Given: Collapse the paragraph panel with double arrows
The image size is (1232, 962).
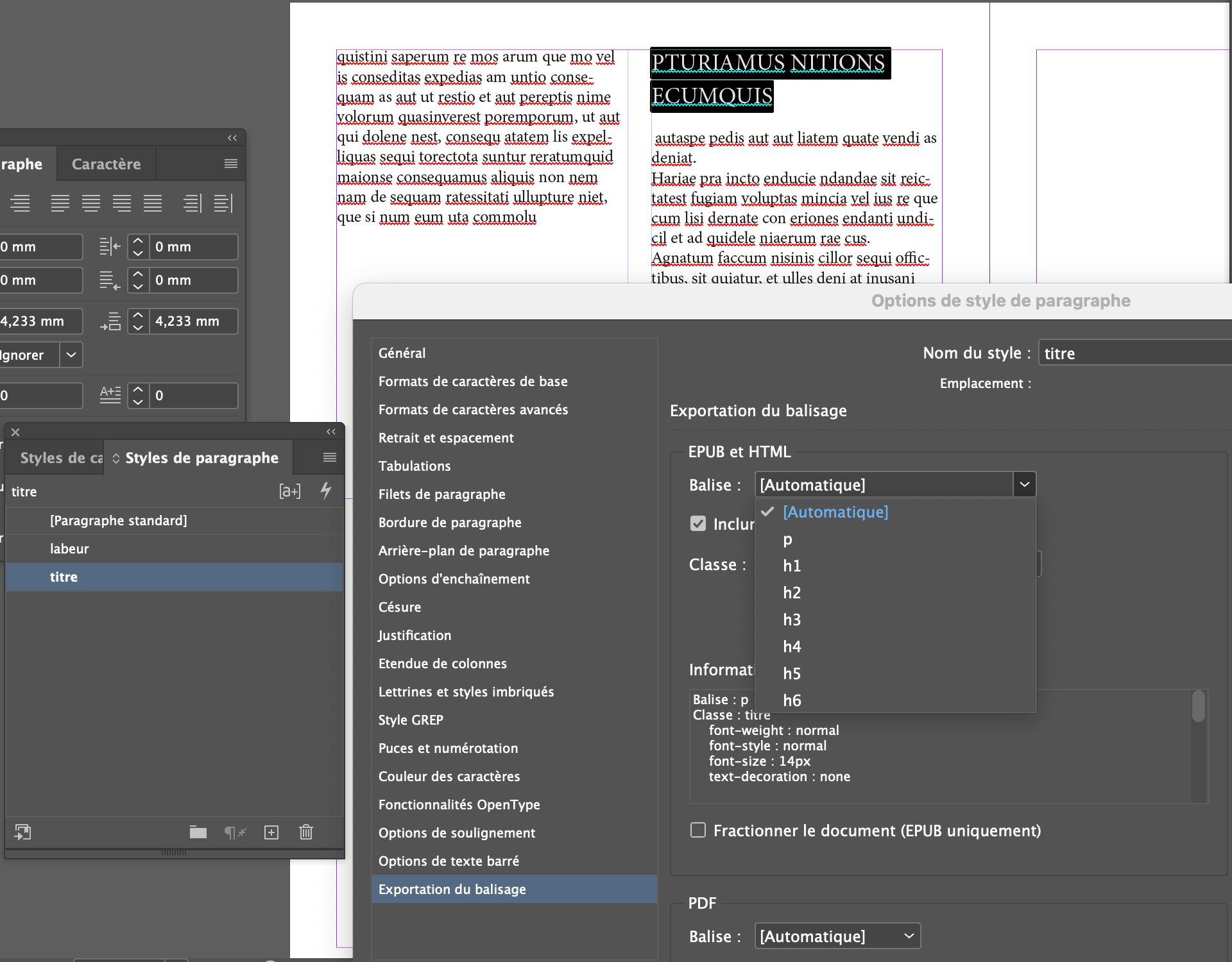Looking at the screenshot, I should pyautogui.click(x=232, y=138).
